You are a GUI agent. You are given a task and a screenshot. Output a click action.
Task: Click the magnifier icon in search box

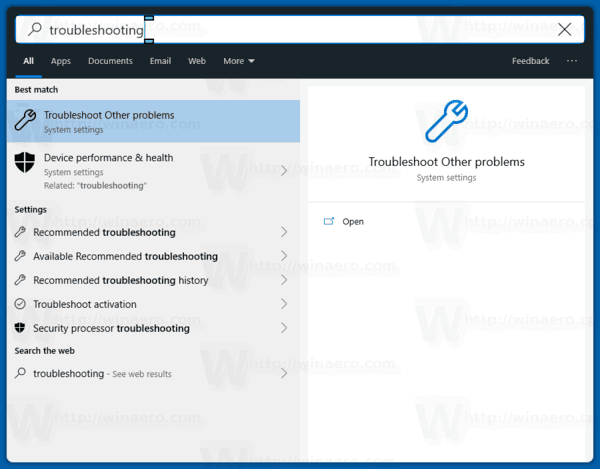(x=35, y=29)
